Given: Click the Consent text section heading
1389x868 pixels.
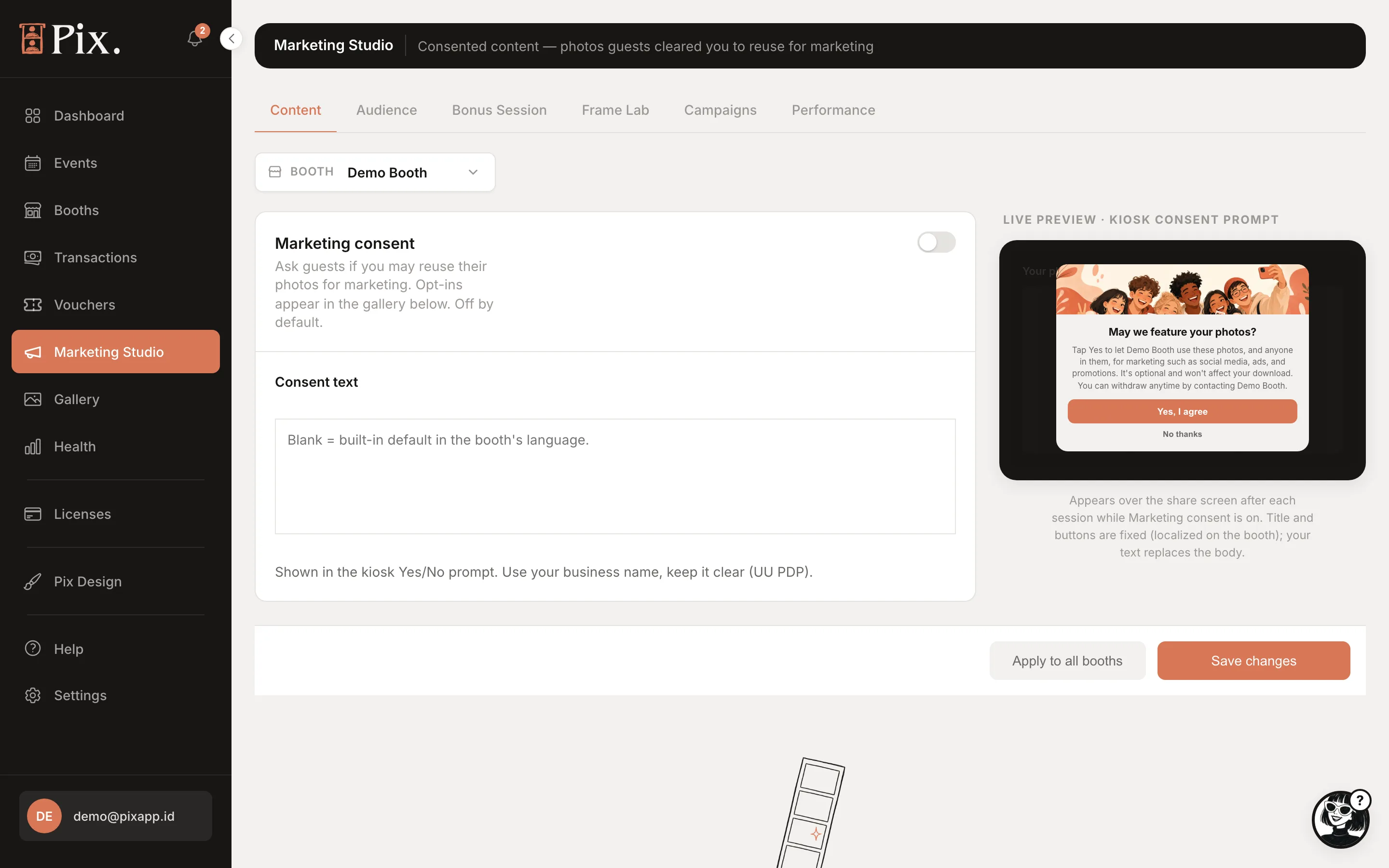Looking at the screenshot, I should (316, 382).
